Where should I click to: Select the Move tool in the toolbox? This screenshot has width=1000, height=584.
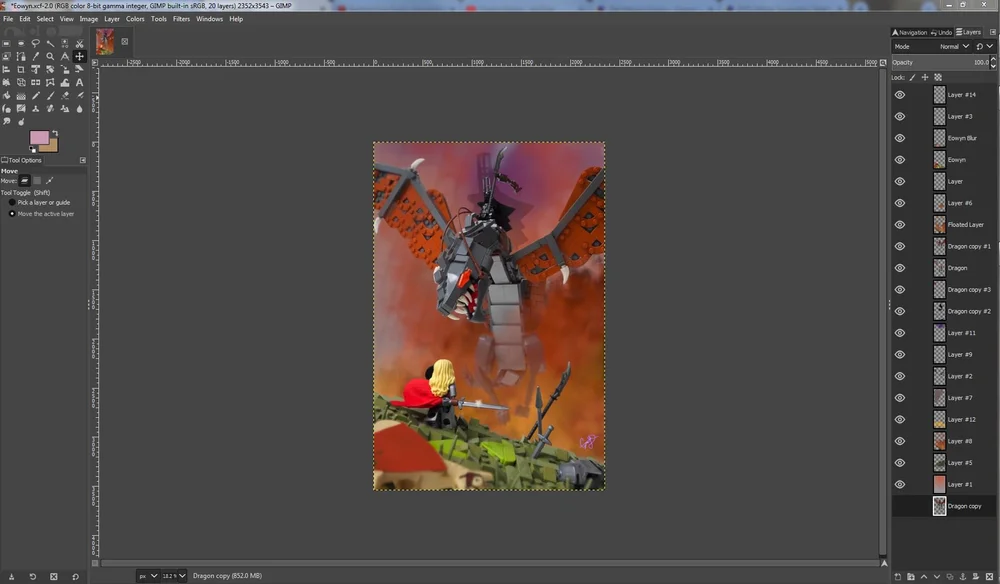click(80, 56)
